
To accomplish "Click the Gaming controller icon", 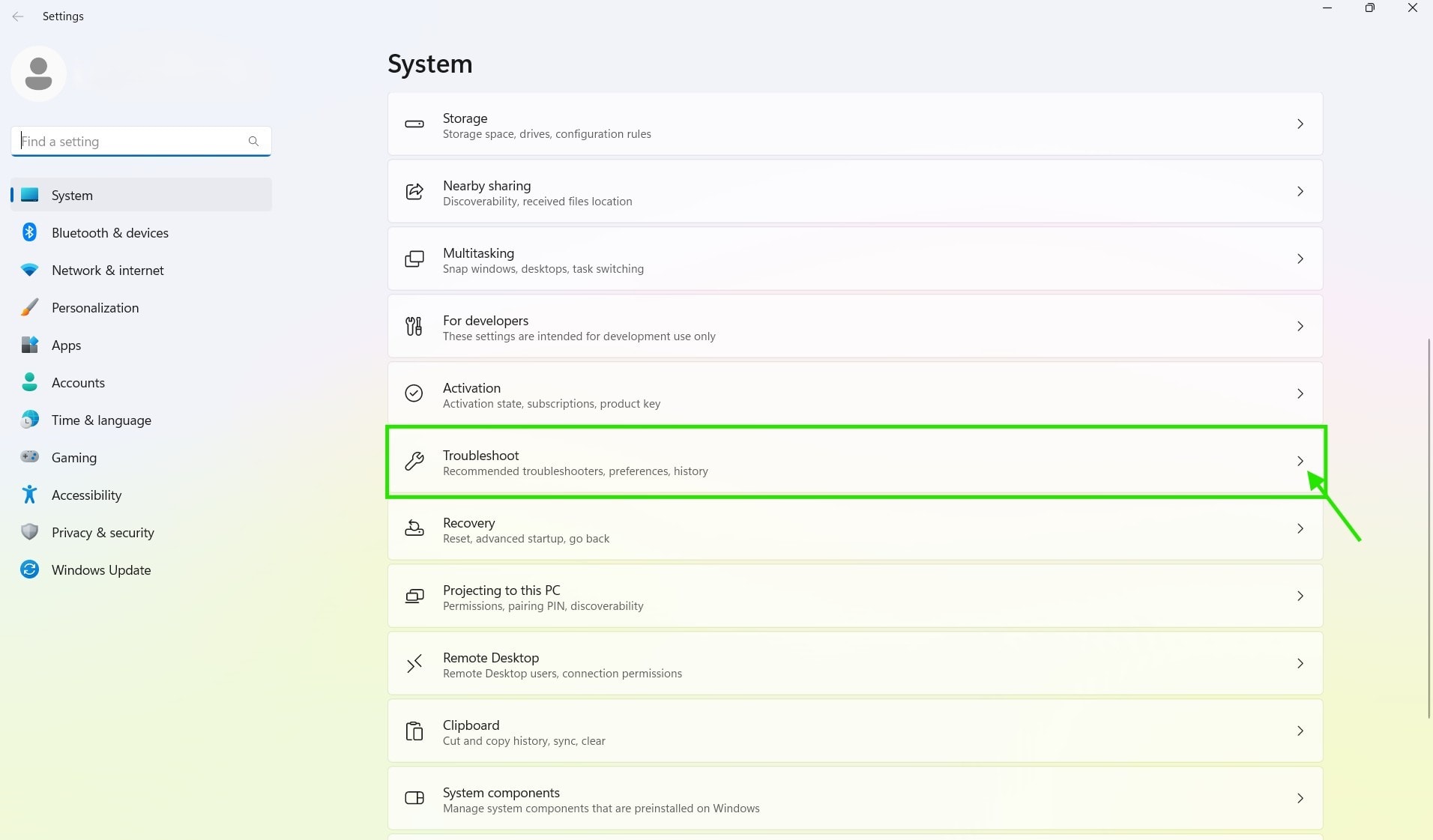I will point(29,456).
